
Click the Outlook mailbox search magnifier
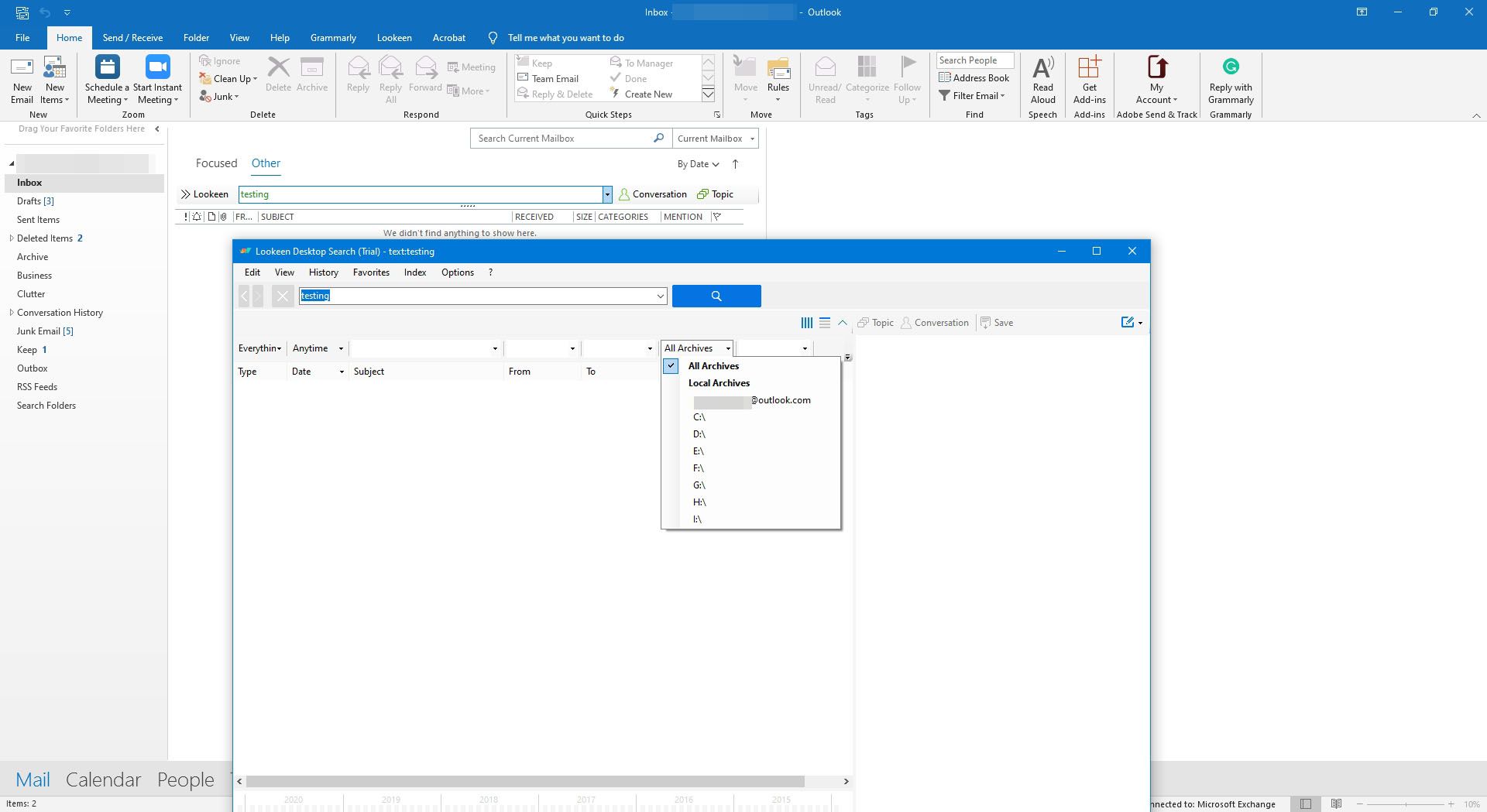[x=658, y=138]
